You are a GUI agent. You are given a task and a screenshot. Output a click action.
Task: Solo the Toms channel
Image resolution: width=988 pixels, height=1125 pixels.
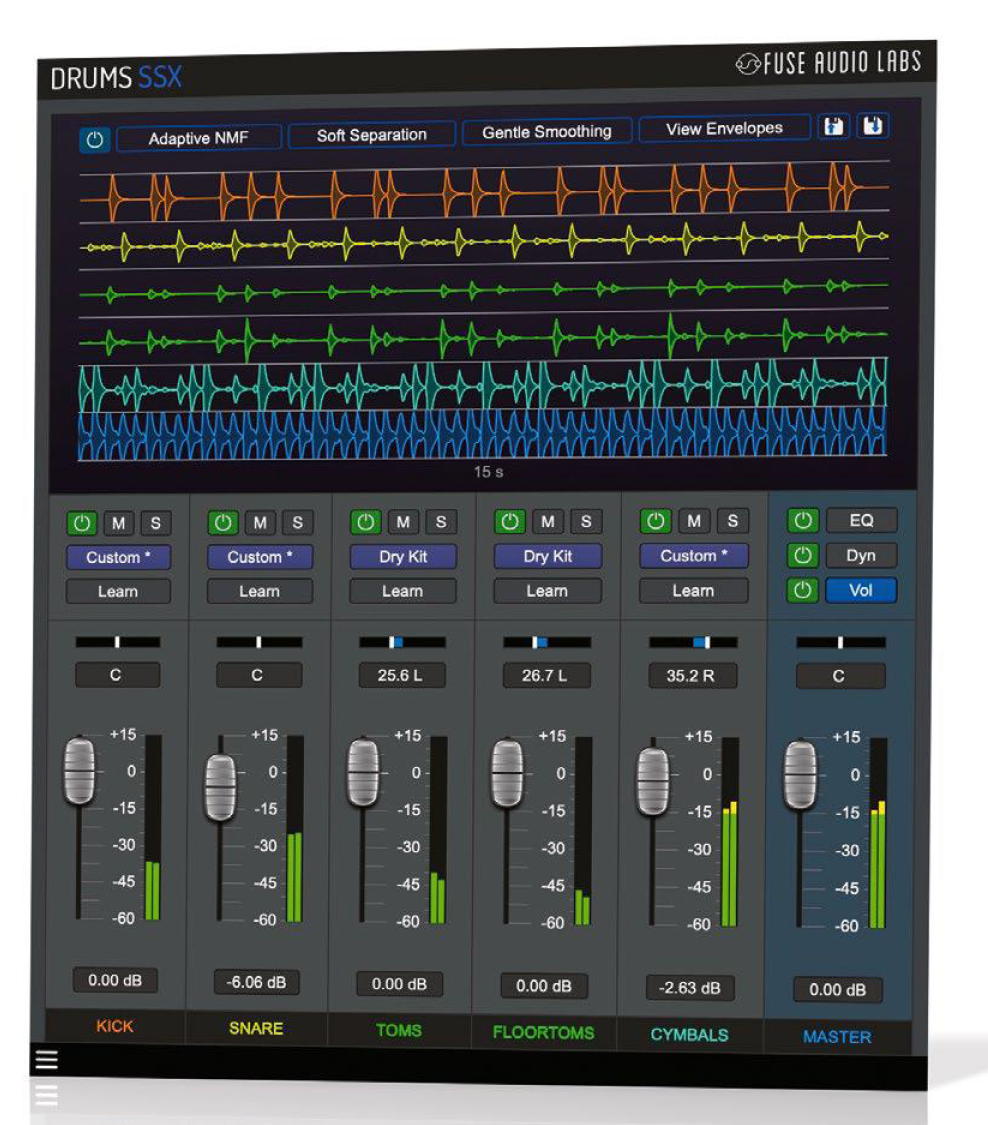coord(441,522)
